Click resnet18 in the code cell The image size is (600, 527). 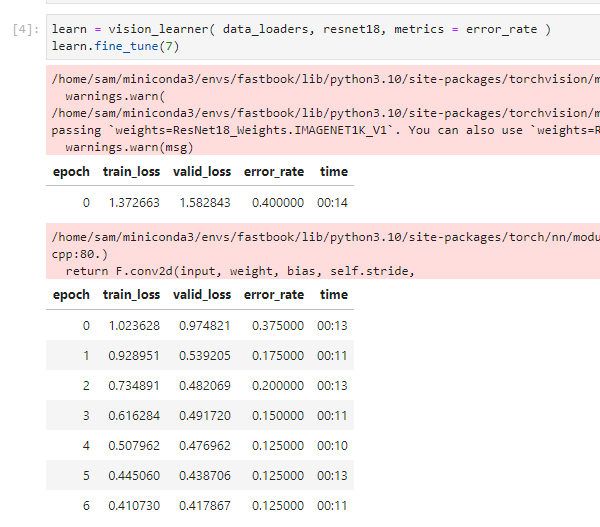click(x=353, y=31)
